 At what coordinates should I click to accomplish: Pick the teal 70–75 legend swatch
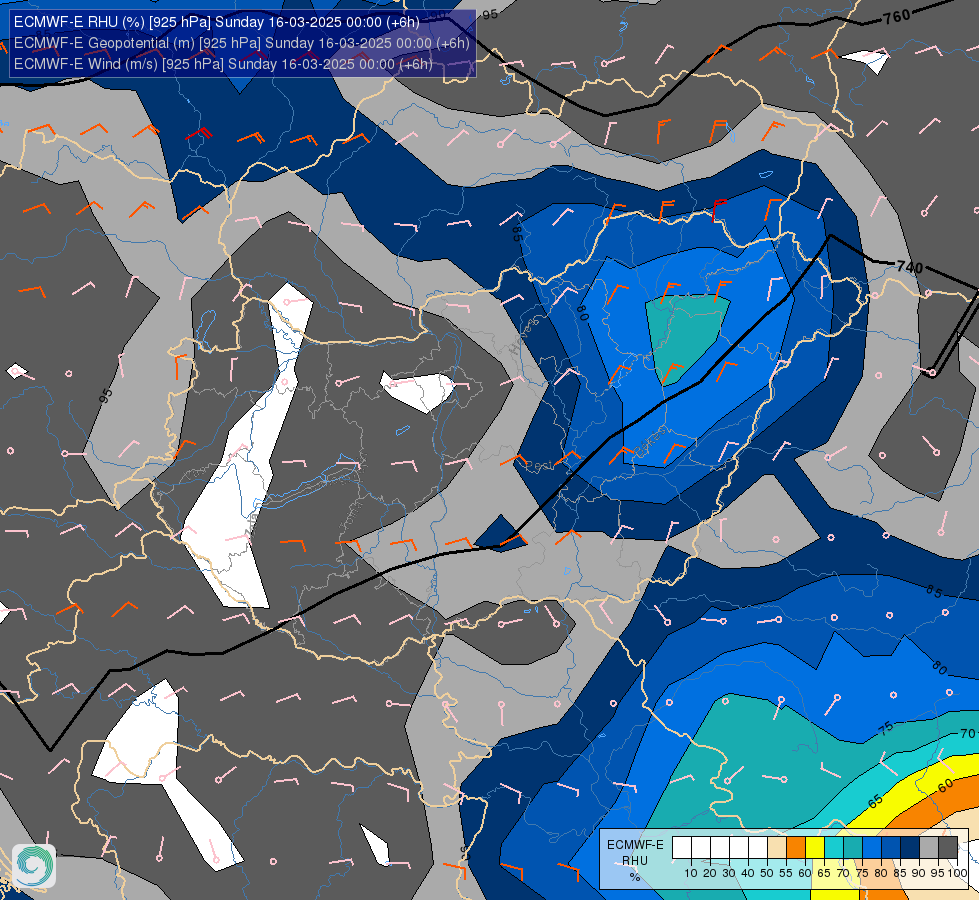point(853,847)
